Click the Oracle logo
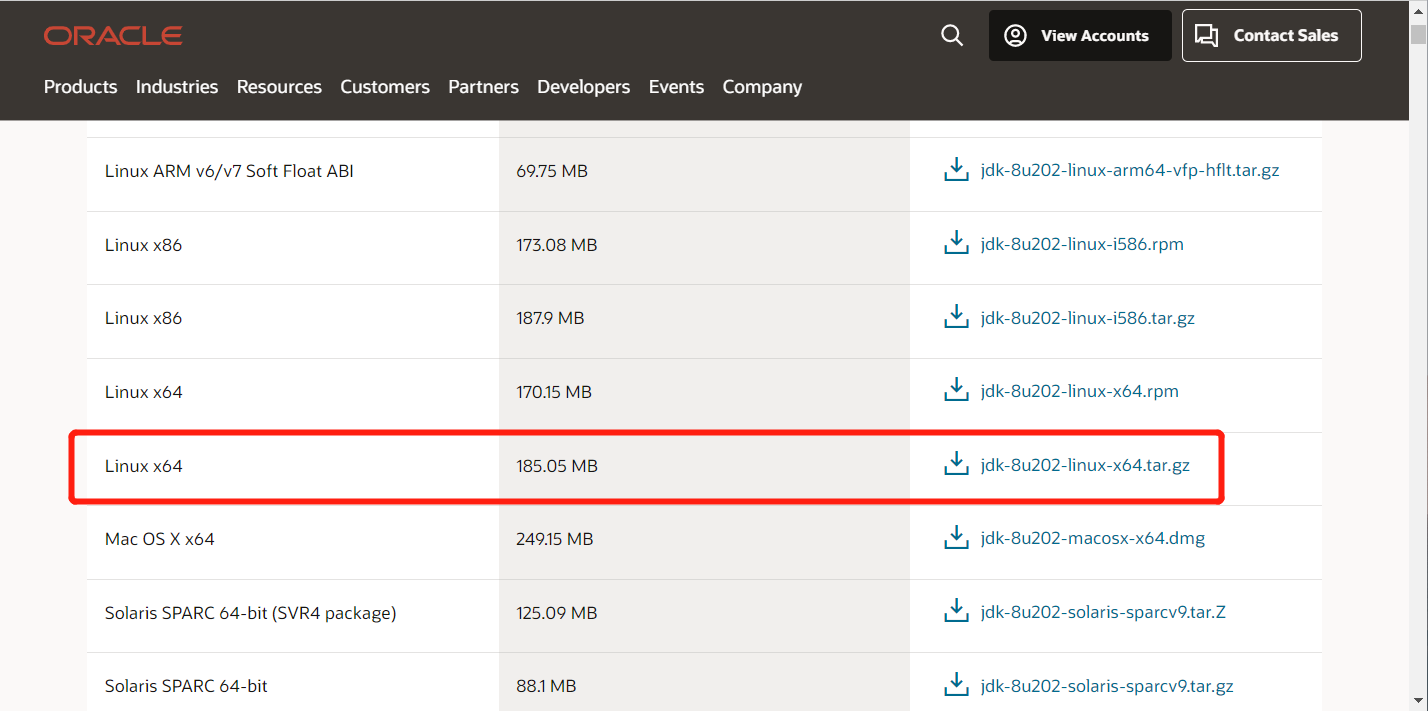 (x=113, y=36)
